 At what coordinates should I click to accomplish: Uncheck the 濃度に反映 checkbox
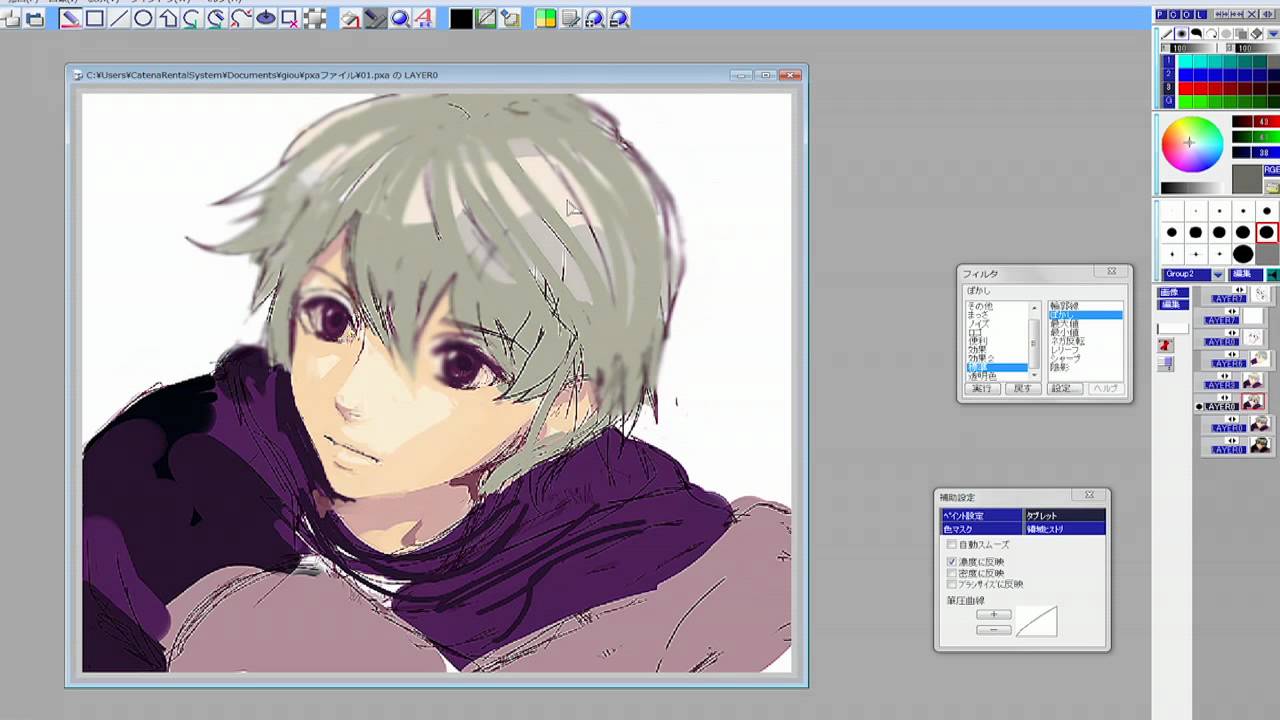click(x=952, y=562)
